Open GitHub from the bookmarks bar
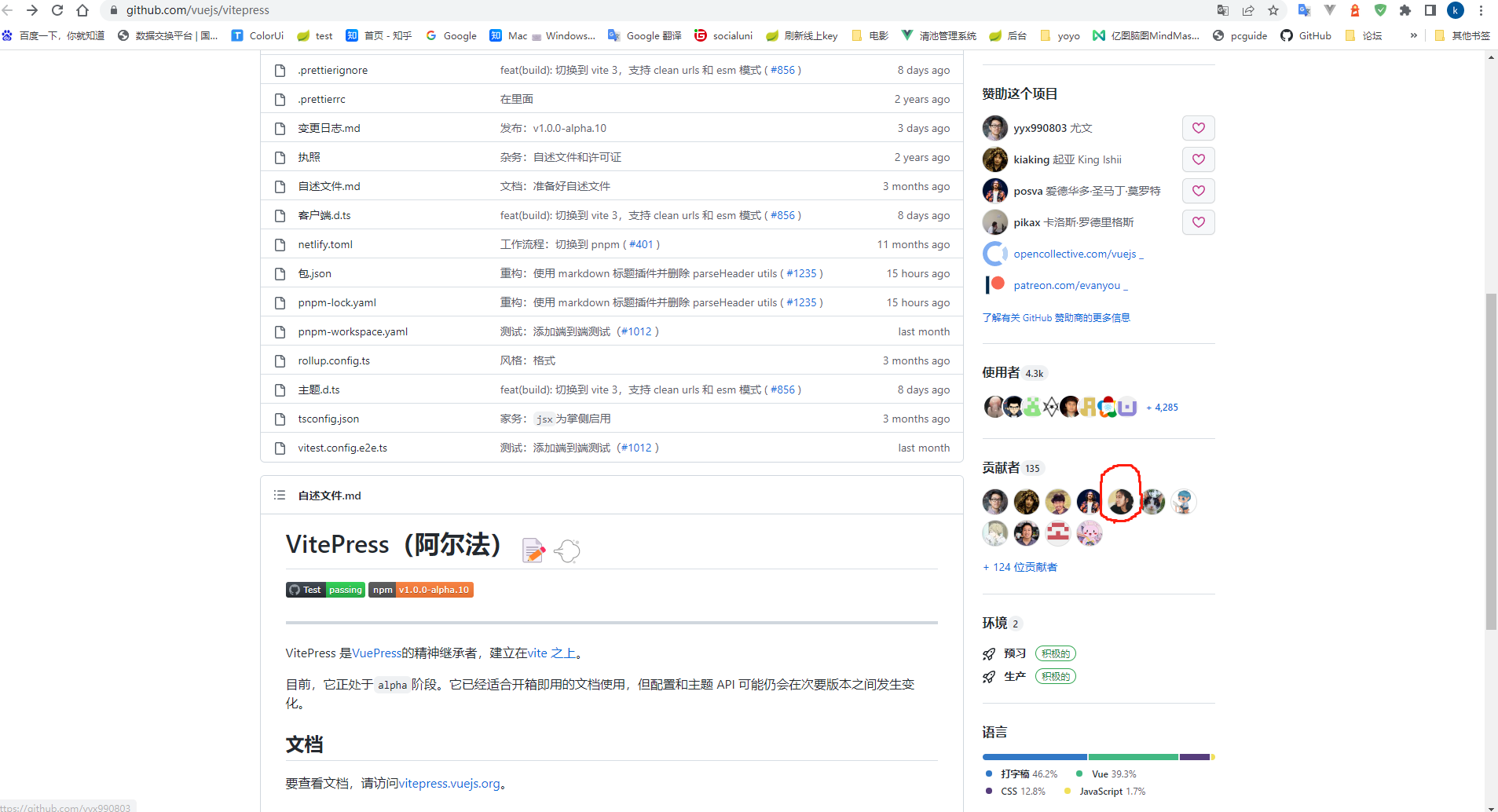 tap(1305, 35)
